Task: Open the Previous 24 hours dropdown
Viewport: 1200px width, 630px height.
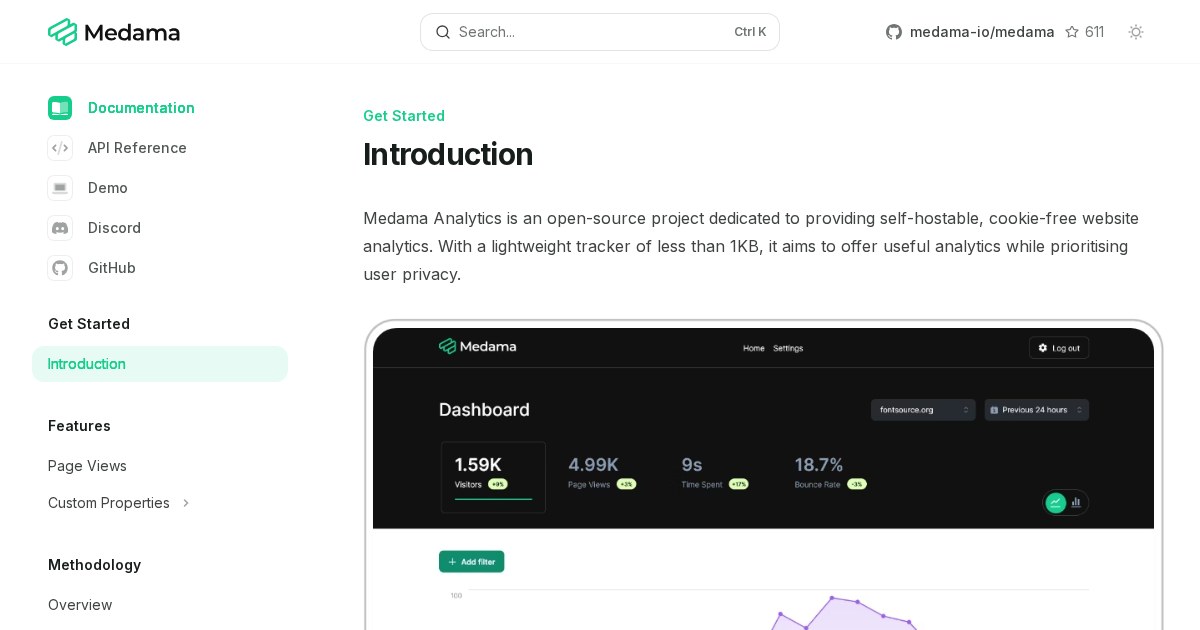Action: pos(1037,410)
